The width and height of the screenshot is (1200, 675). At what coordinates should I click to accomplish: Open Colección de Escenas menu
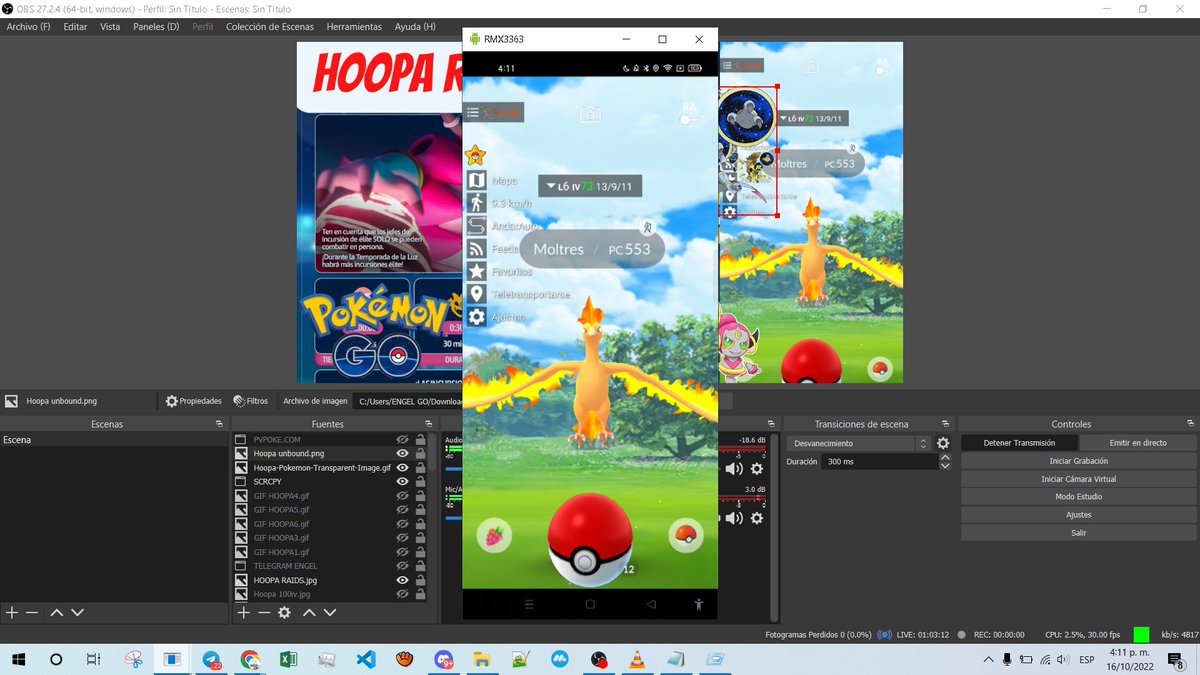point(269,26)
